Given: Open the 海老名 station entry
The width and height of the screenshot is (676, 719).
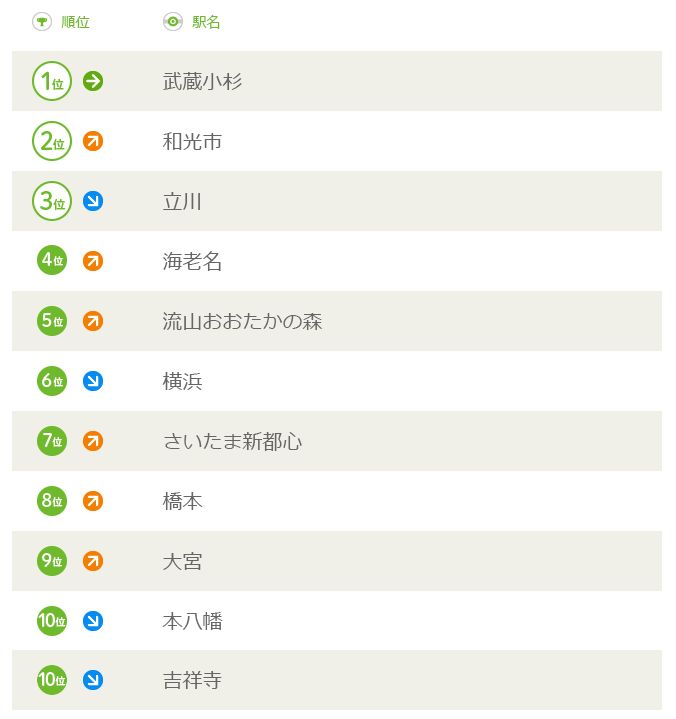Looking at the screenshot, I should [192, 261].
